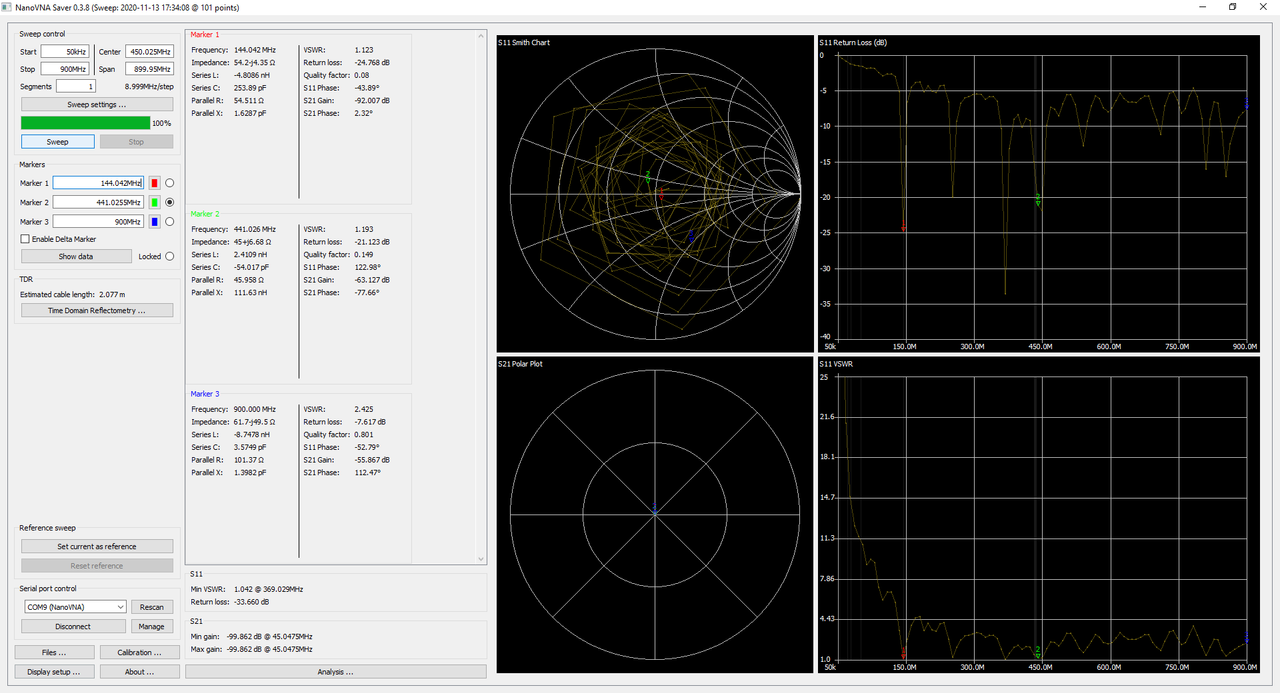Edit the Segments count field

76,87
